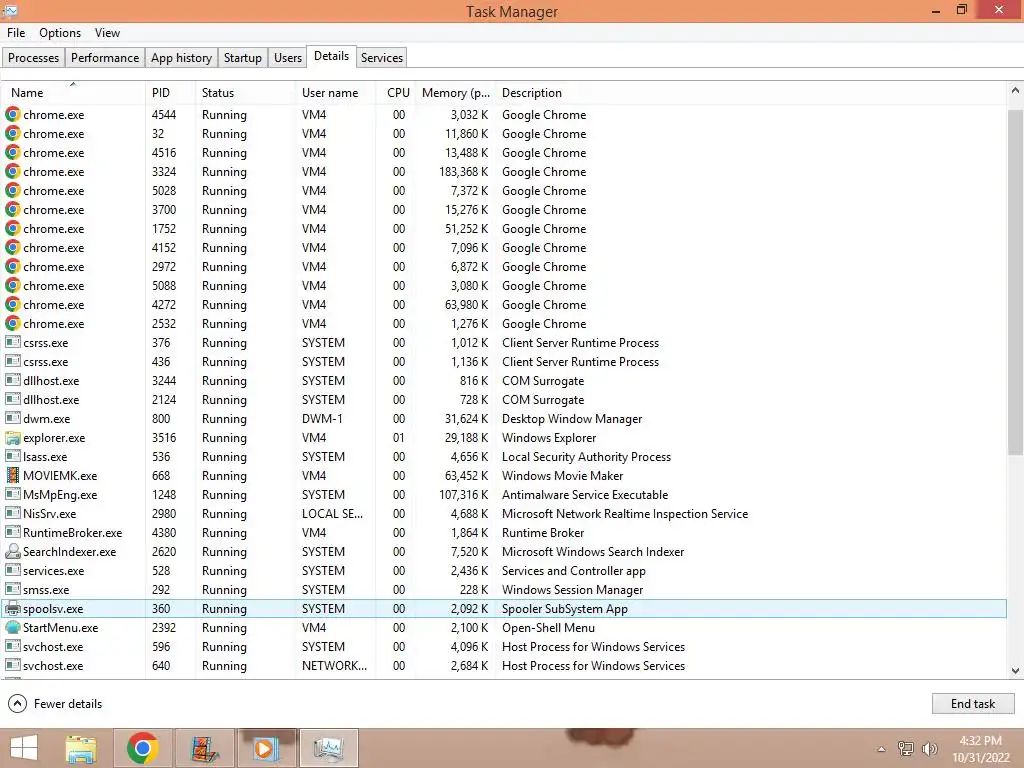Sort by the Memory column header
The height and width of the screenshot is (768, 1024).
(455, 93)
